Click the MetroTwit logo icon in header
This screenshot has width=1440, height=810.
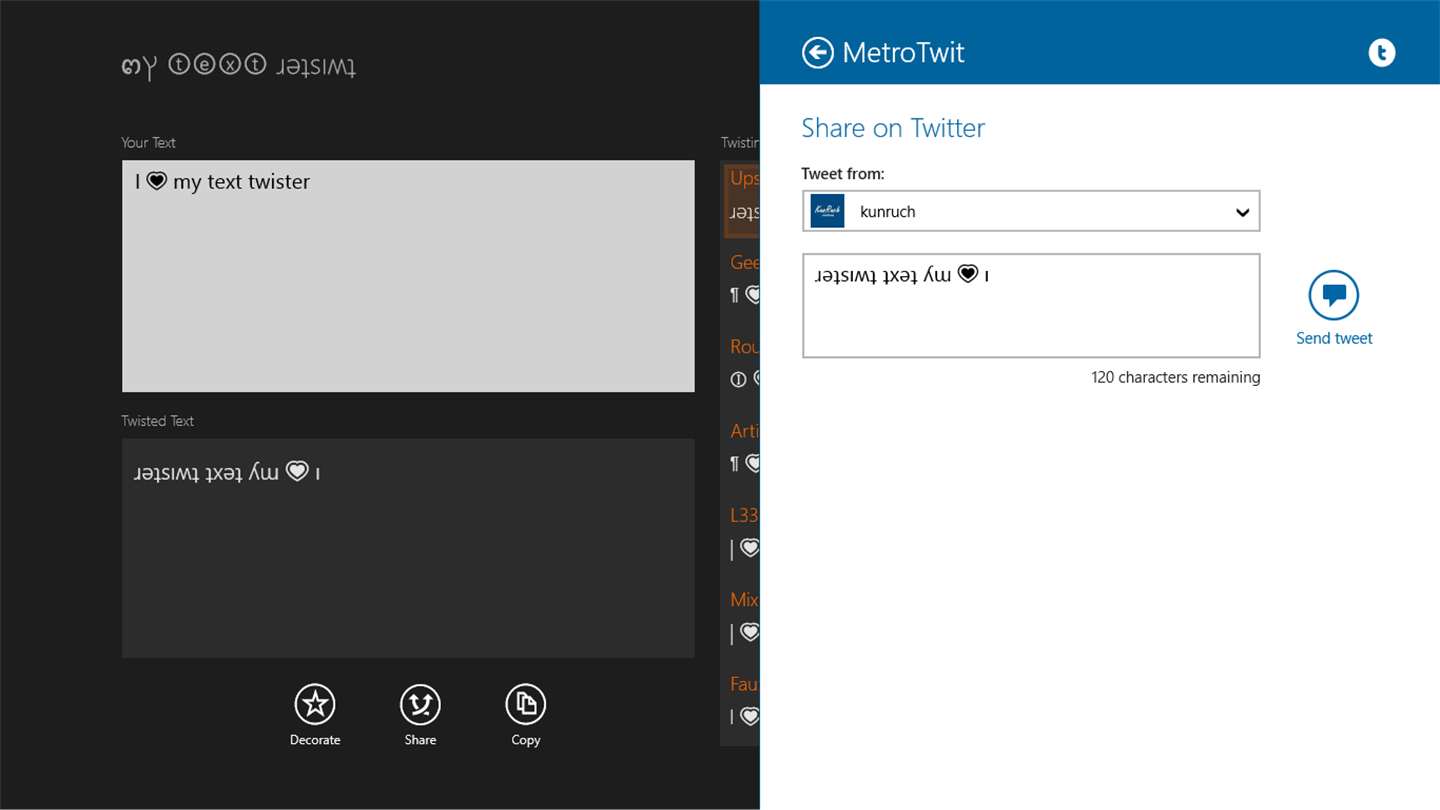point(1382,52)
